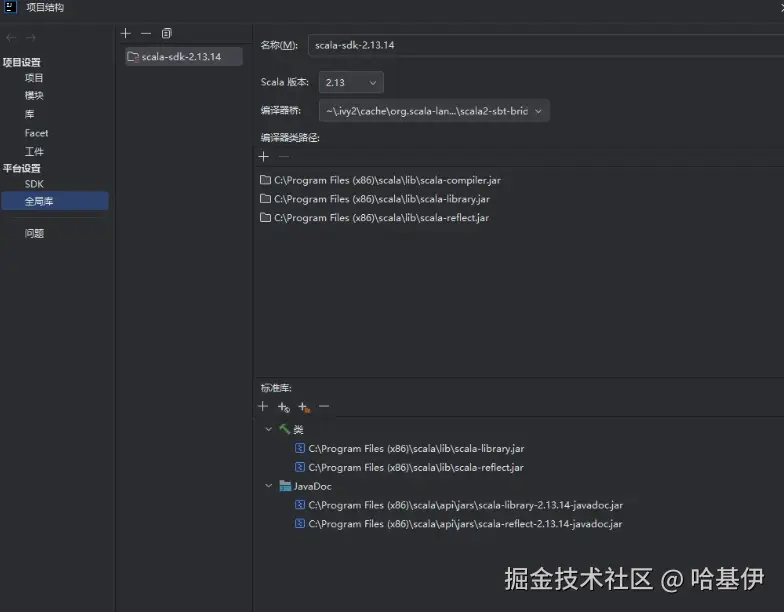Add excluded root plus-folder icon
This screenshot has width=784, height=612.
coord(304,407)
